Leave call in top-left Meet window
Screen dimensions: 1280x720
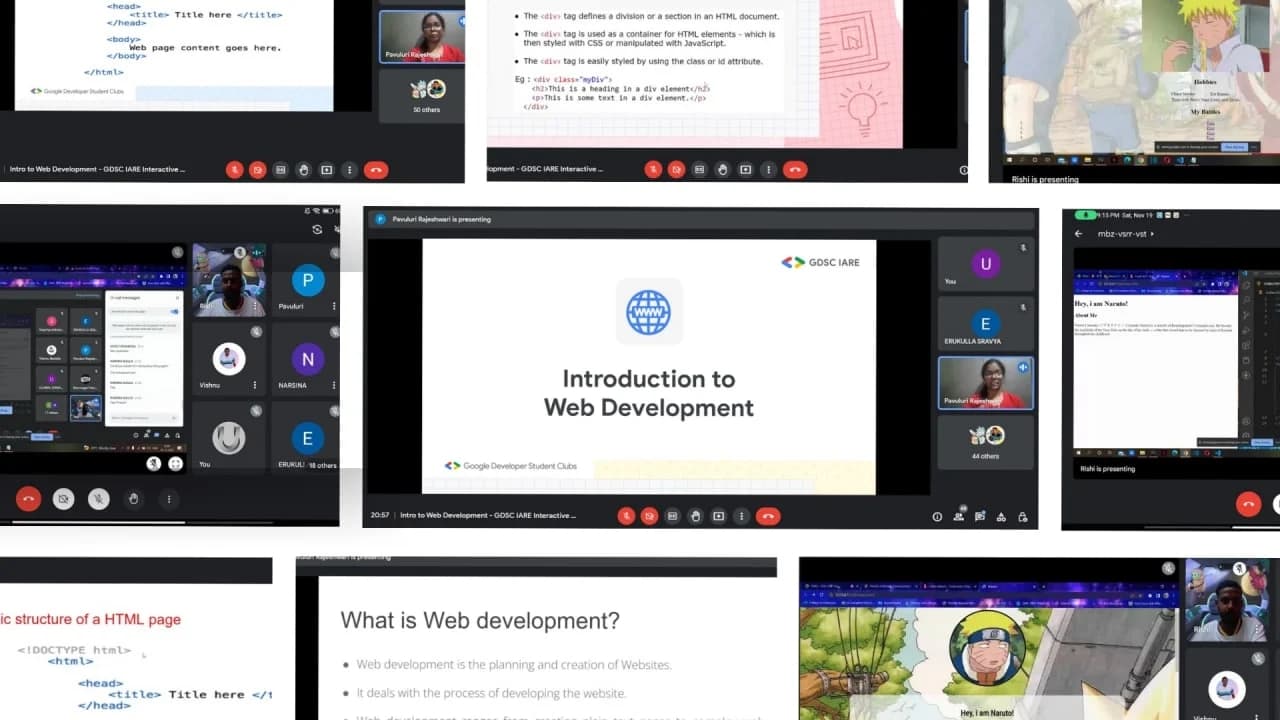[376, 170]
